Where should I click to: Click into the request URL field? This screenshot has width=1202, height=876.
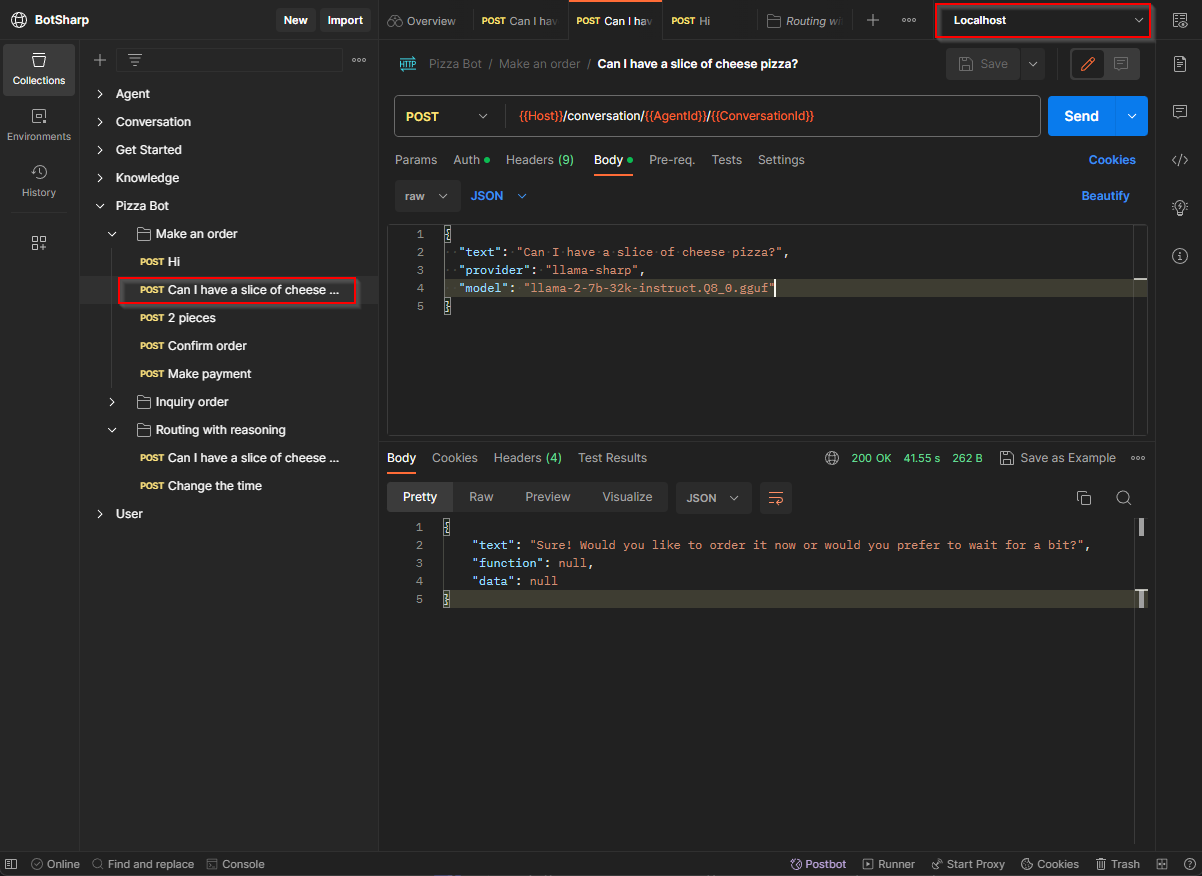click(773, 116)
